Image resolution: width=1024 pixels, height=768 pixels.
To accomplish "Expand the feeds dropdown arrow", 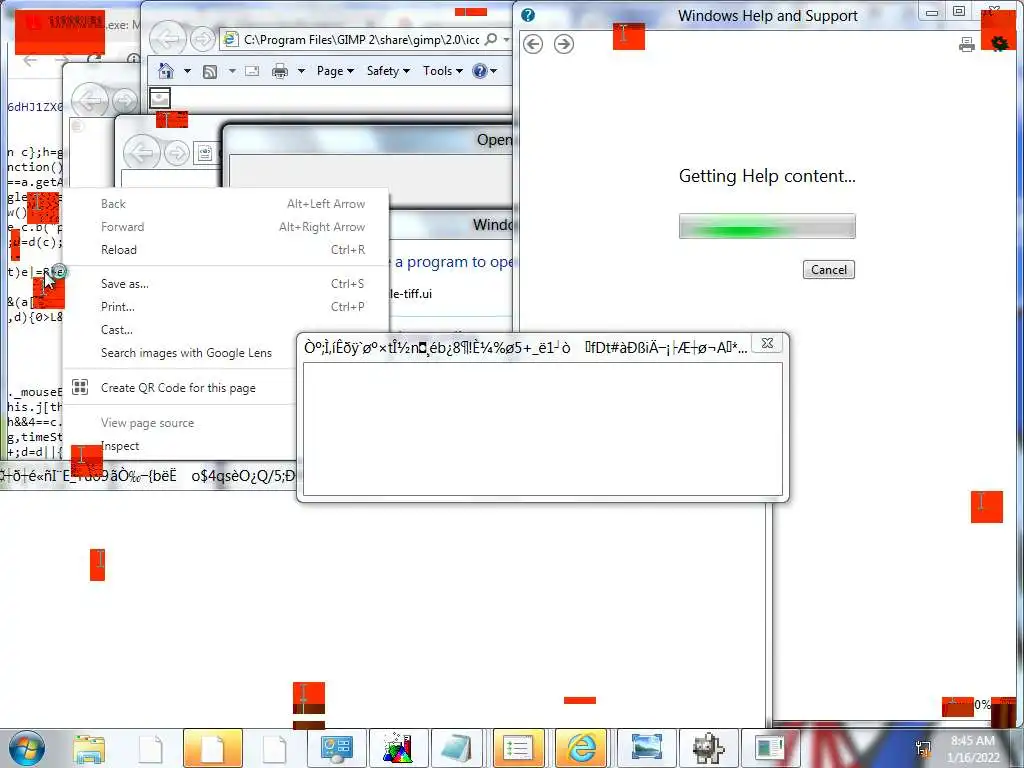I will pyautogui.click(x=232, y=71).
